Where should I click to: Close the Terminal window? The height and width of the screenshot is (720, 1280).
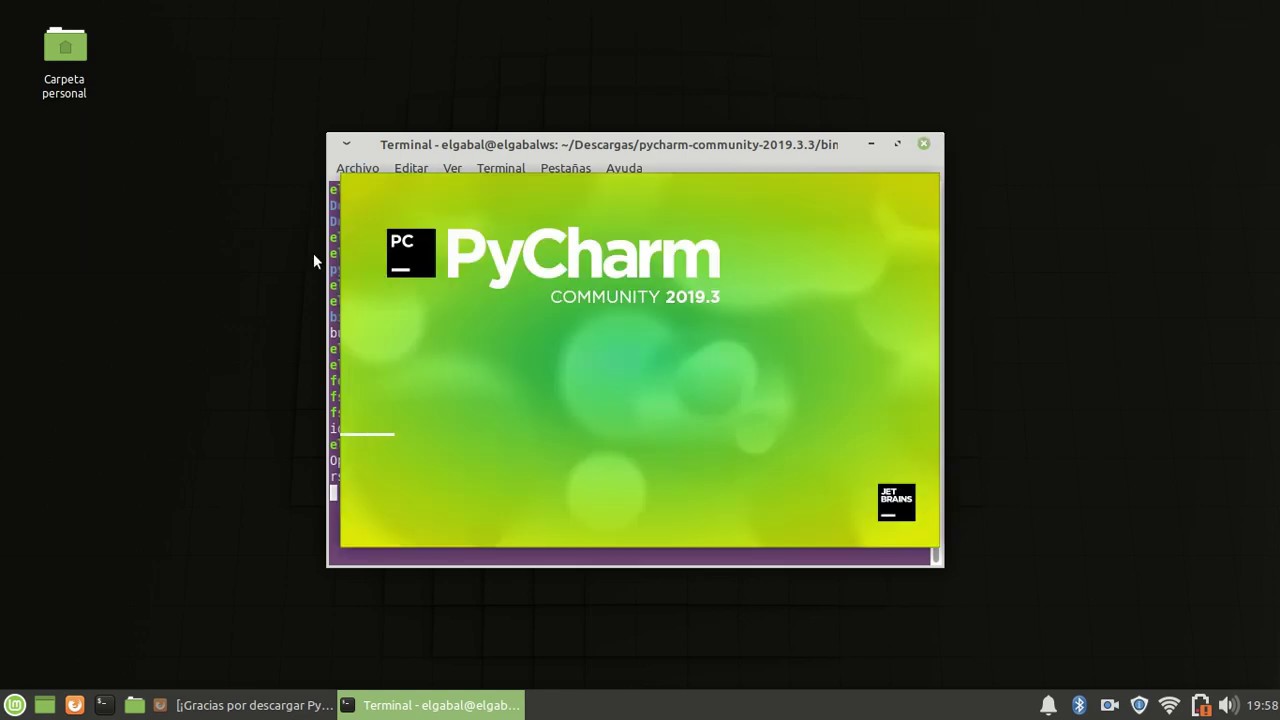point(924,144)
